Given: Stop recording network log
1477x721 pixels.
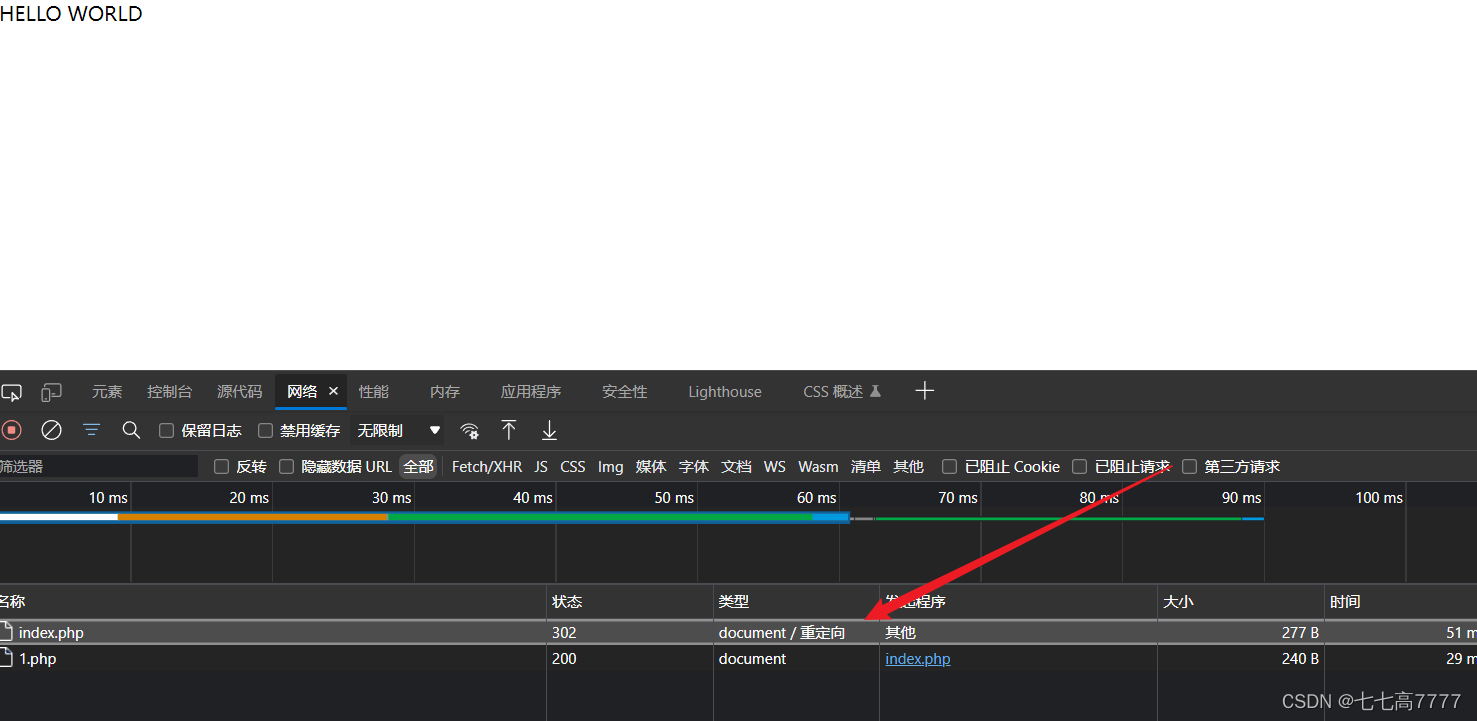Looking at the screenshot, I should coord(11,430).
